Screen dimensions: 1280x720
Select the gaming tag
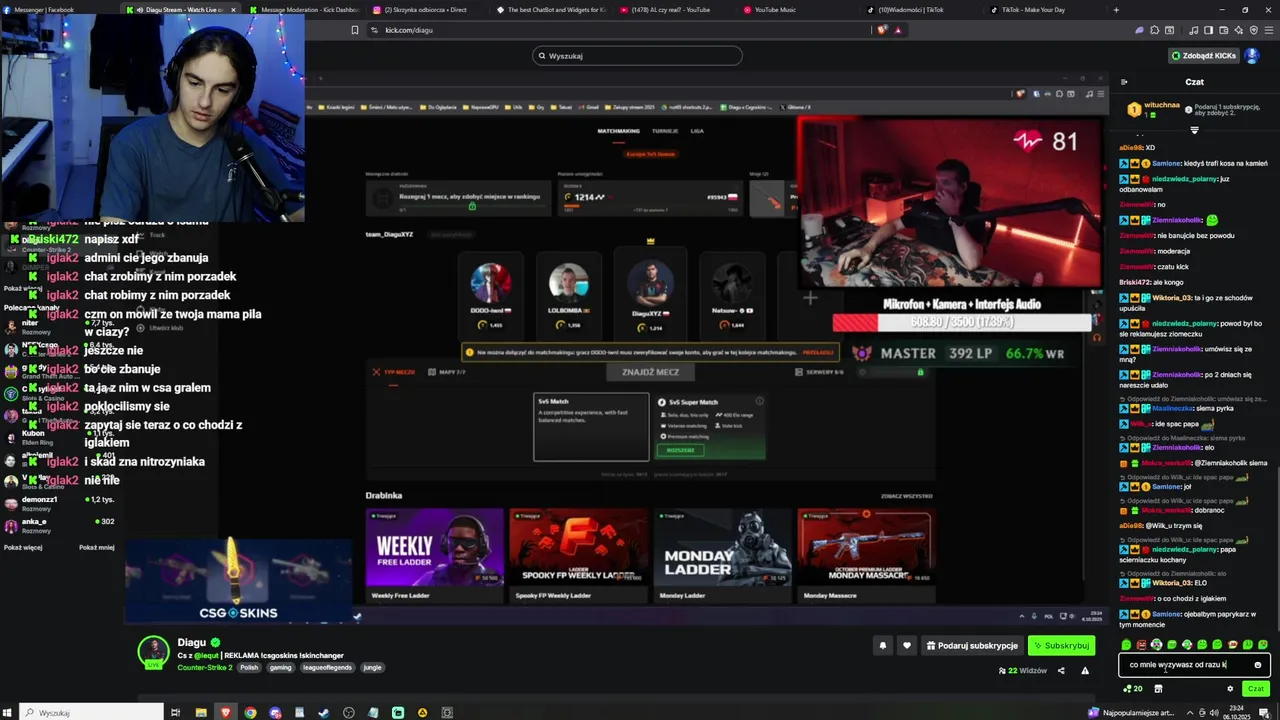click(280, 667)
